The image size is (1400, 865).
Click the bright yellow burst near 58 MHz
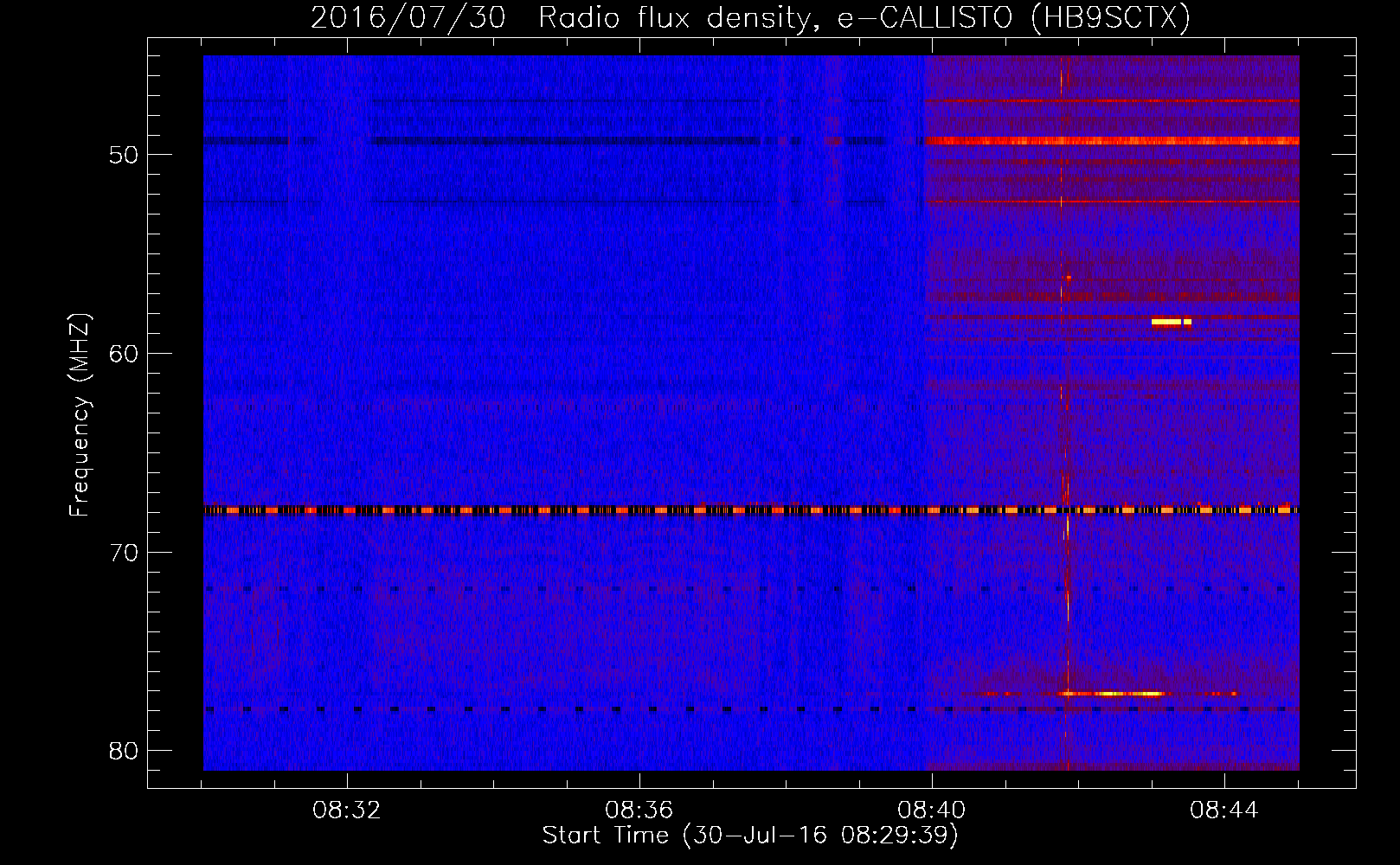click(x=1172, y=322)
